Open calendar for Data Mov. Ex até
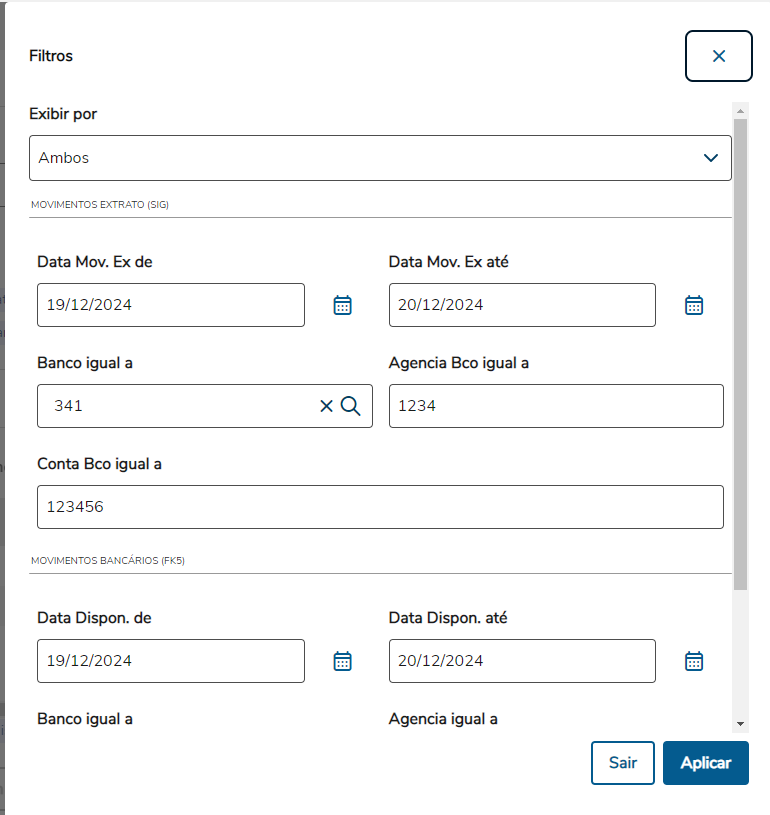770x815 pixels. pos(694,305)
